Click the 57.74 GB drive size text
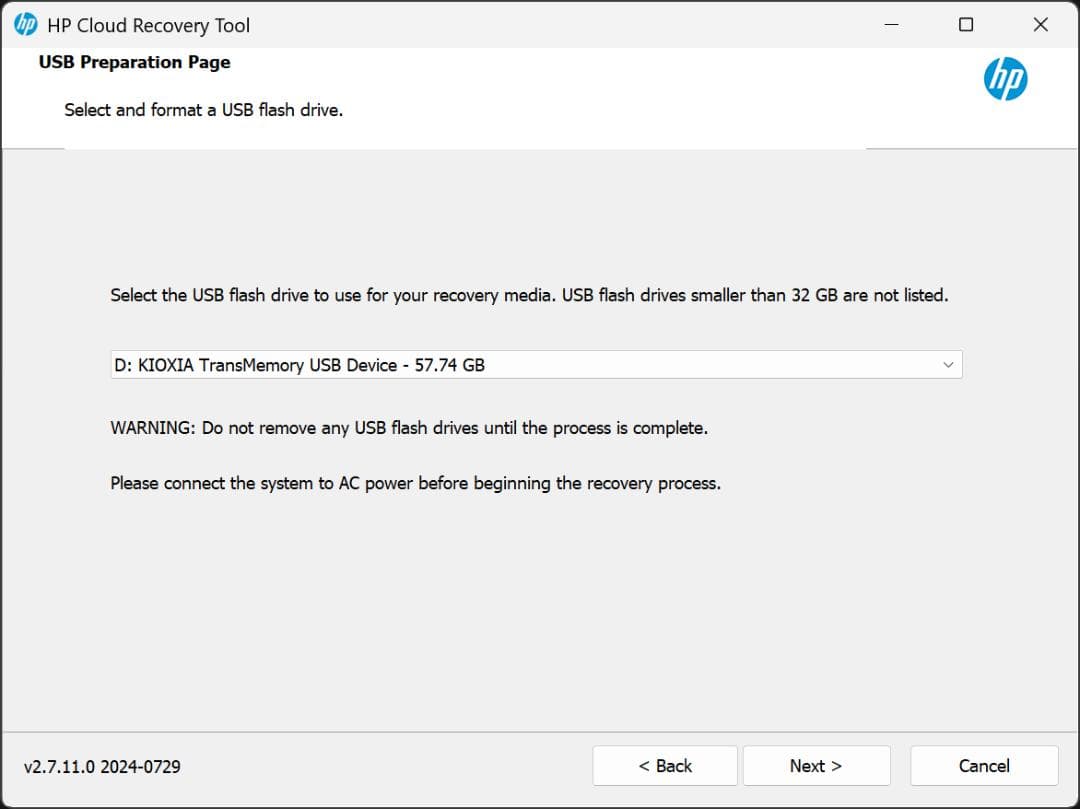 (449, 364)
